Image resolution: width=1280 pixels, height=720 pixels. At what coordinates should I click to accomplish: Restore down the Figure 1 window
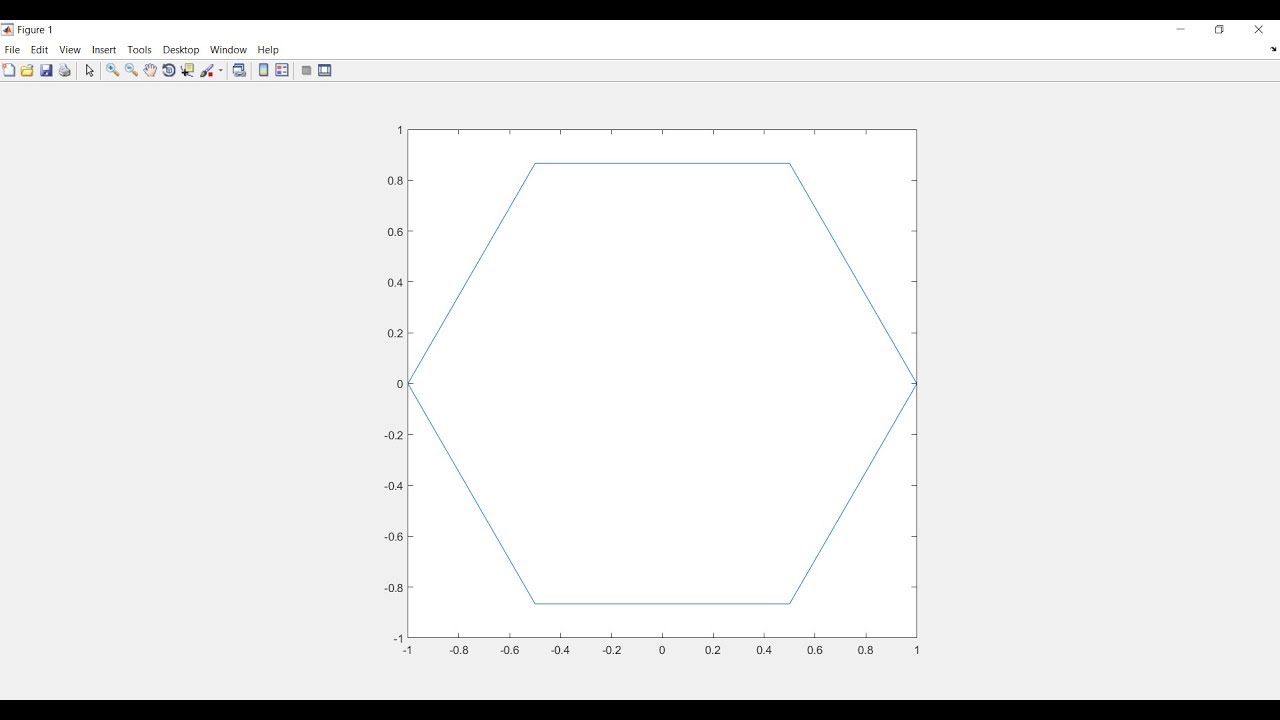[x=1219, y=30]
